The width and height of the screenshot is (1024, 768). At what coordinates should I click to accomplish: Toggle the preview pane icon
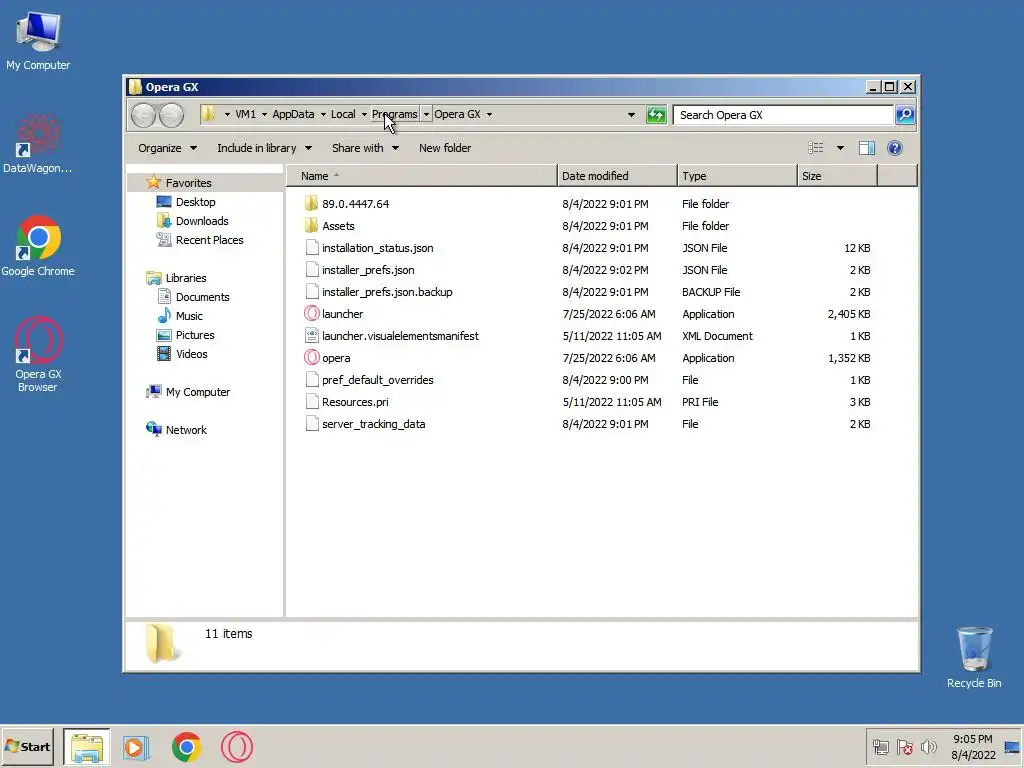point(867,148)
